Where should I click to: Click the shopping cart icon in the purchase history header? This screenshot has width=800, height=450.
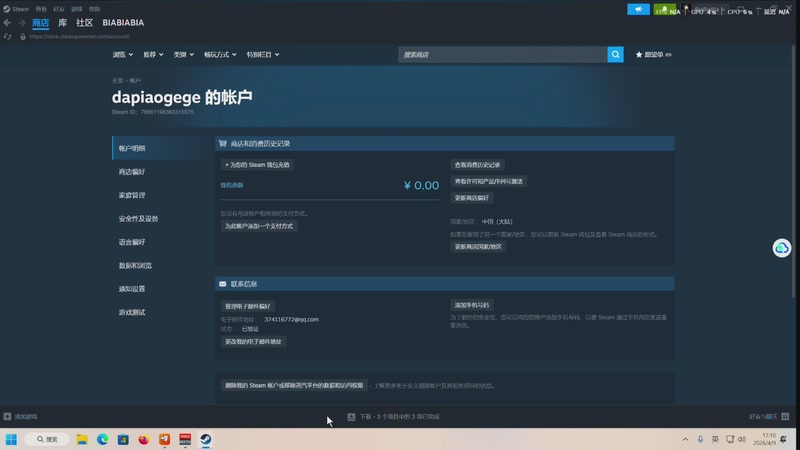[x=222, y=143]
